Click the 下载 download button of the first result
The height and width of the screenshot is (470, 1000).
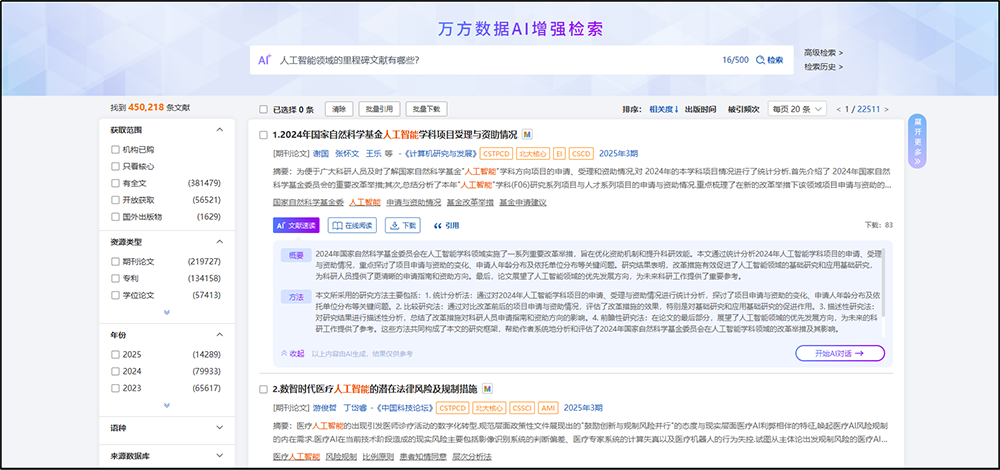coord(405,226)
